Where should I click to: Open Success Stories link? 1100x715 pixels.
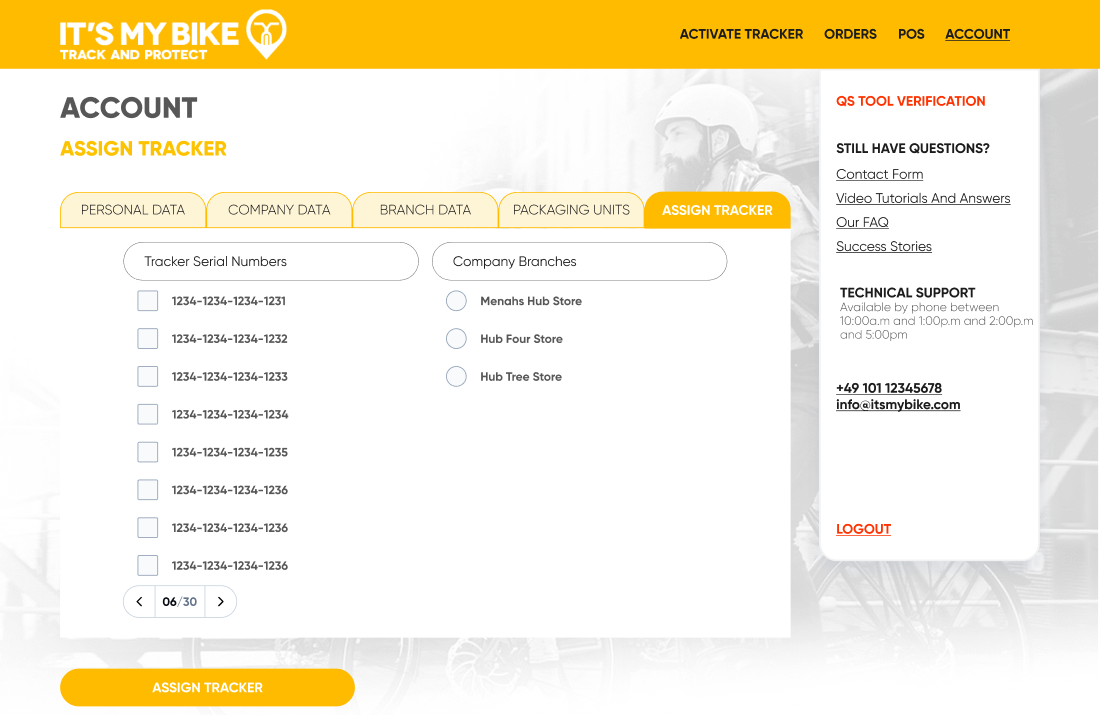coord(883,246)
